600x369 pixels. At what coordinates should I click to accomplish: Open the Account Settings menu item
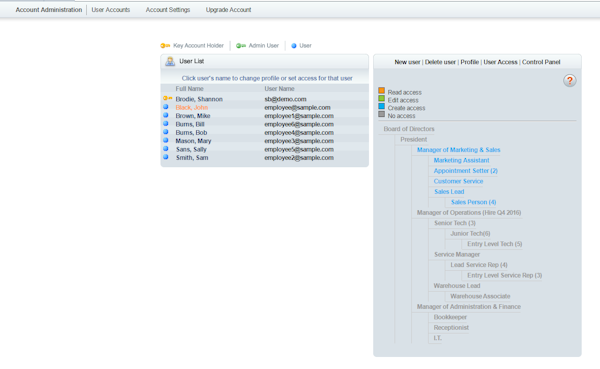(168, 10)
